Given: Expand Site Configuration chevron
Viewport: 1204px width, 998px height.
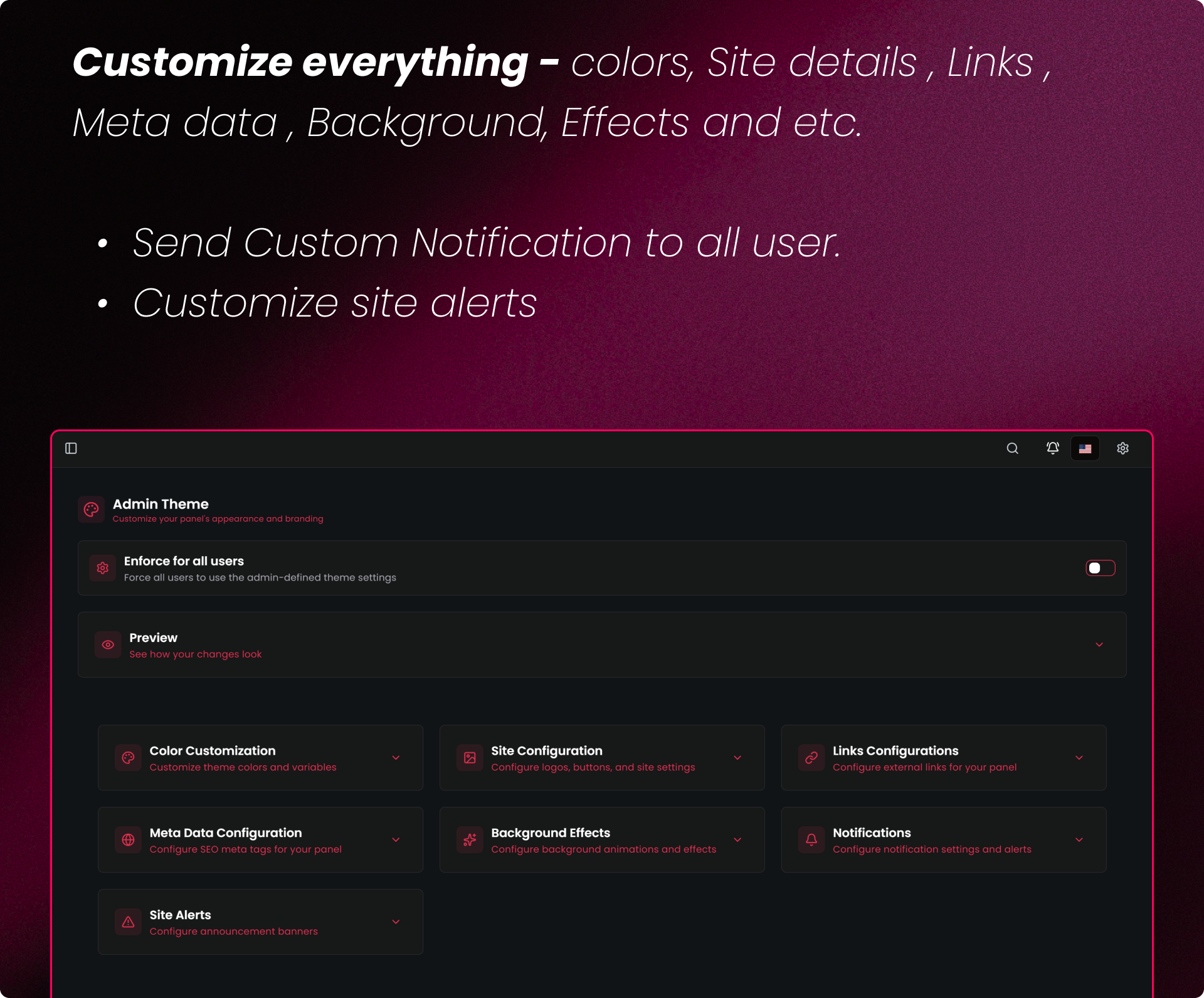Looking at the screenshot, I should [x=737, y=758].
